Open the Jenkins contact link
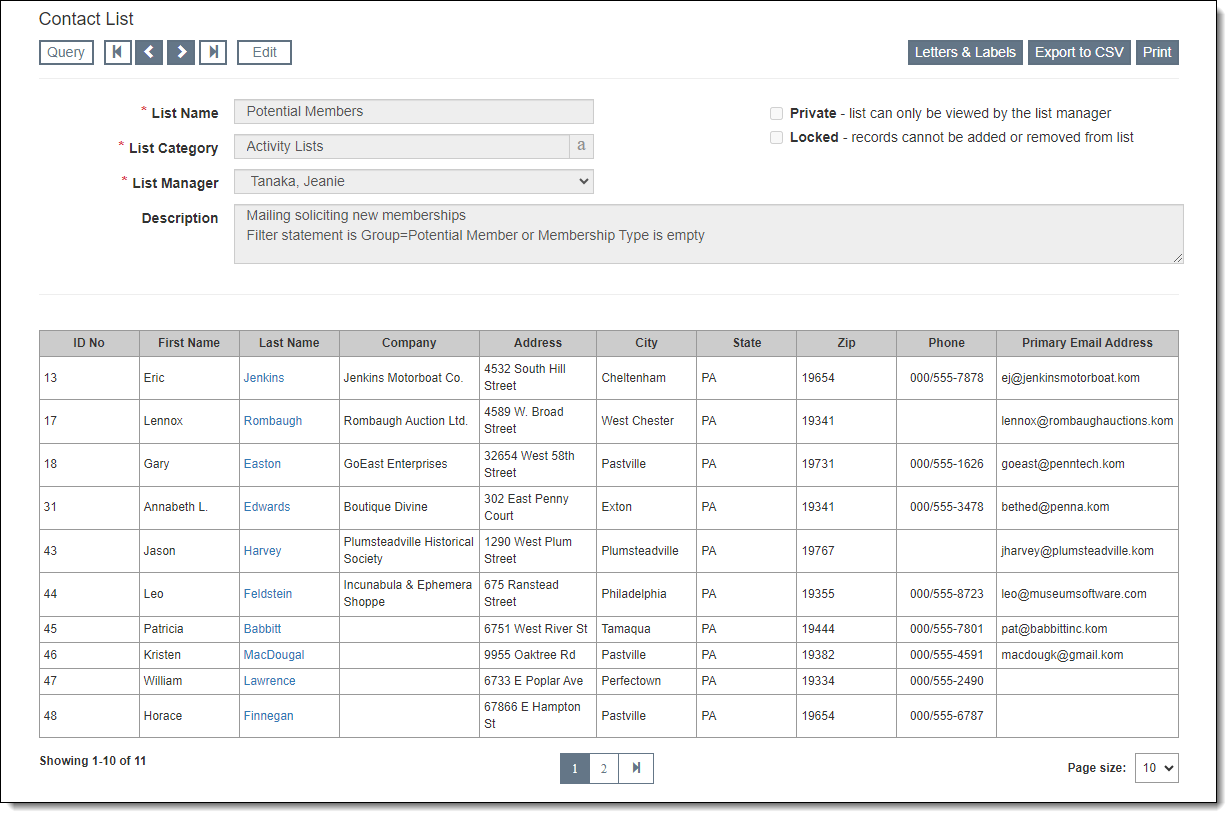Screen dimensions: 1232x818 click(x=264, y=378)
